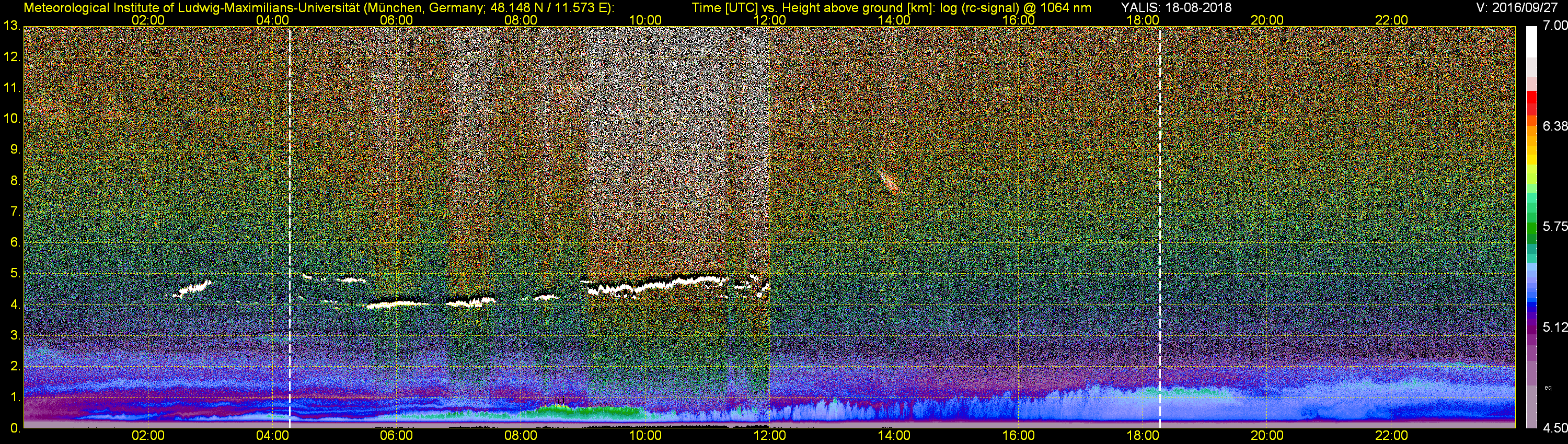1568x444 pixels.
Task: Click the 04:00 label on the top time axis
Action: pyautogui.click(x=272, y=20)
